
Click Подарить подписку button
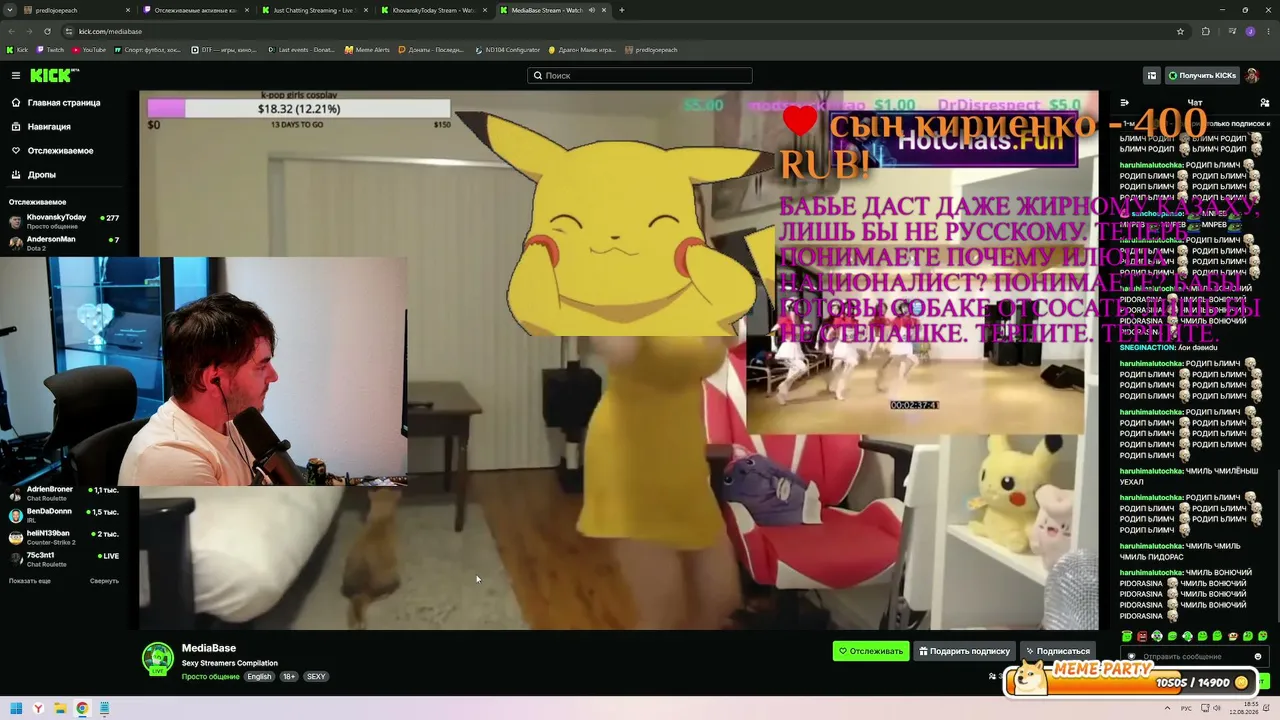coord(964,651)
